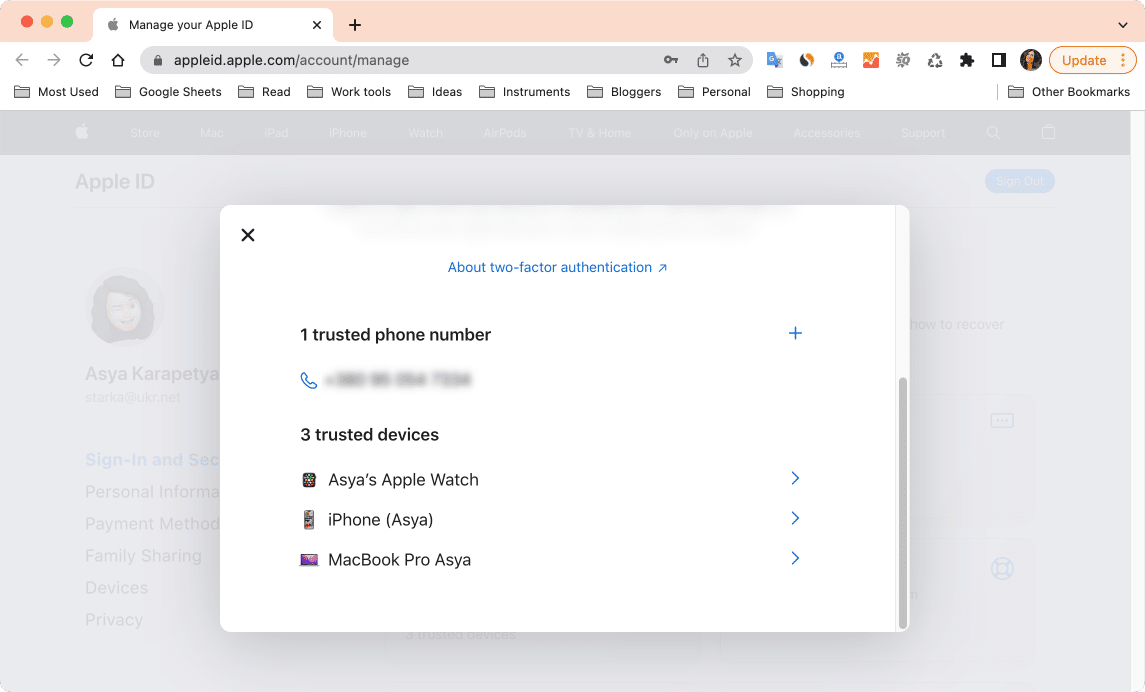
Task: Select MacBook Pro Asya device name
Action: click(399, 560)
